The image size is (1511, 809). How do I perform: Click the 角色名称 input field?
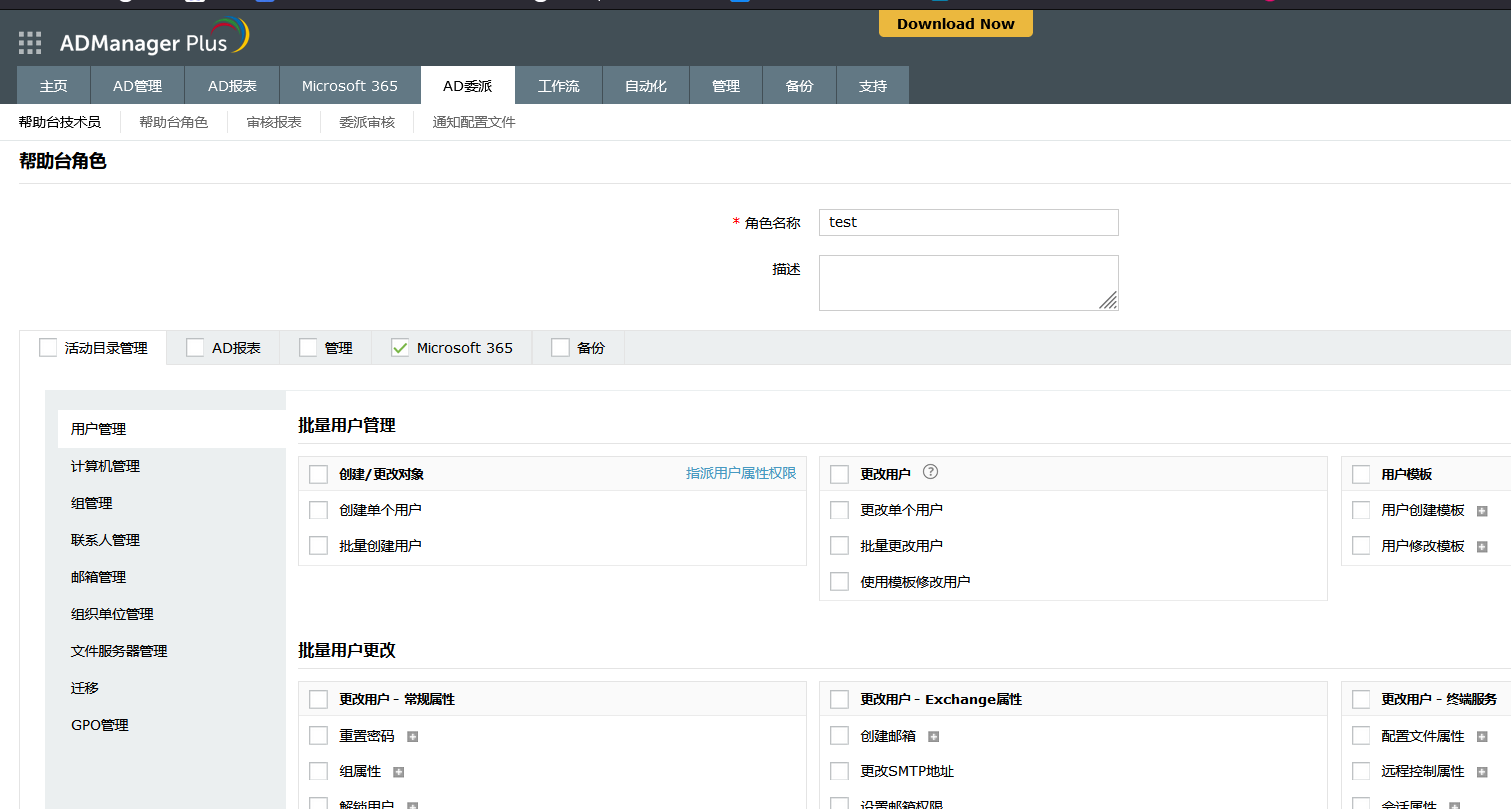tap(968, 222)
